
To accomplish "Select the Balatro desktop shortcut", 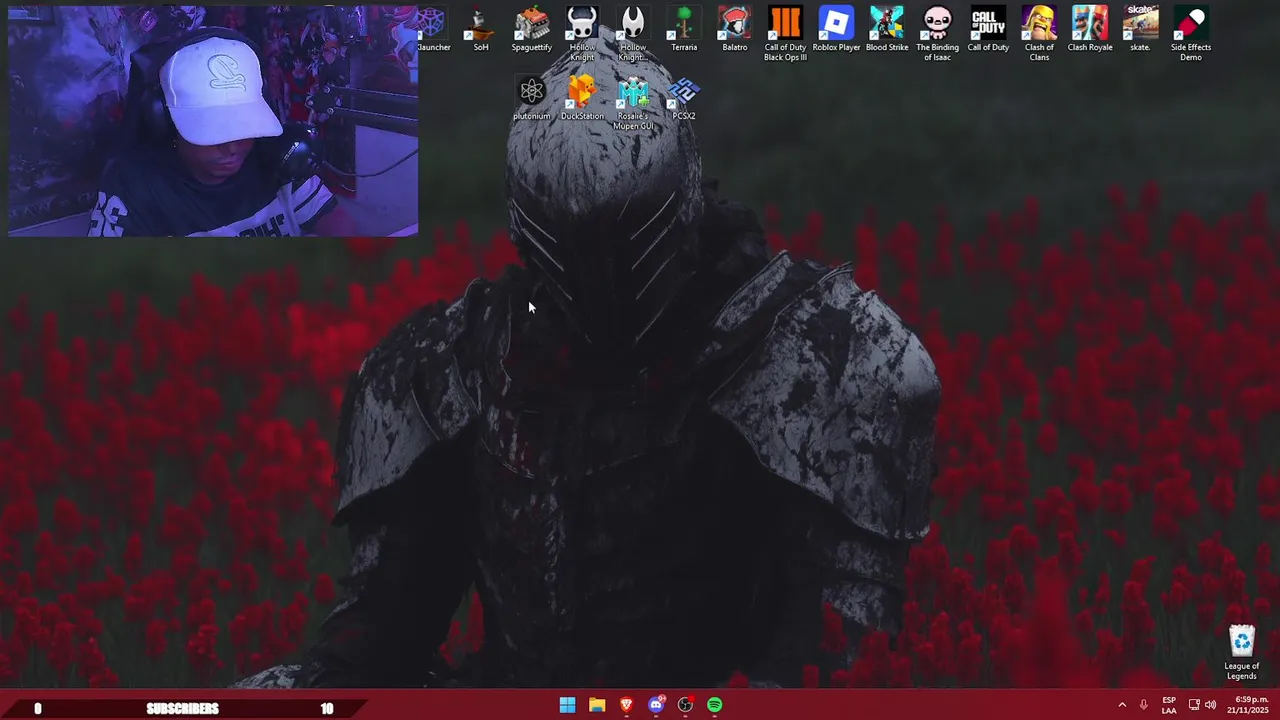I will (735, 30).
